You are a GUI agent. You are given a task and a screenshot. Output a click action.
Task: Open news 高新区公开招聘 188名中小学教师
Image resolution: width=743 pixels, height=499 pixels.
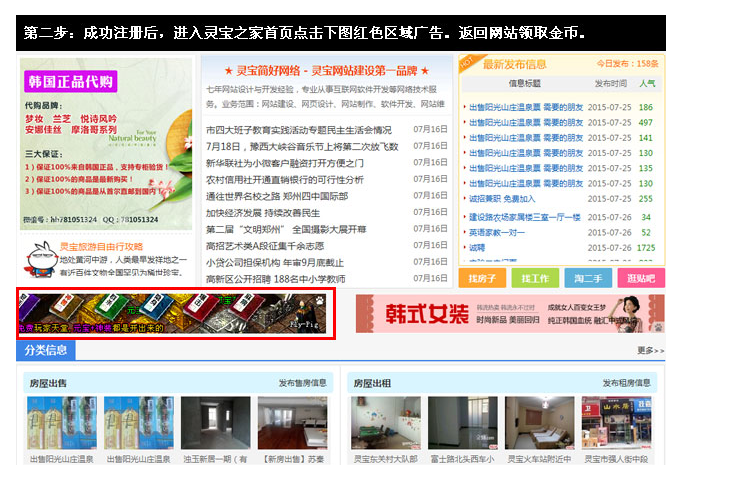(x=275, y=279)
